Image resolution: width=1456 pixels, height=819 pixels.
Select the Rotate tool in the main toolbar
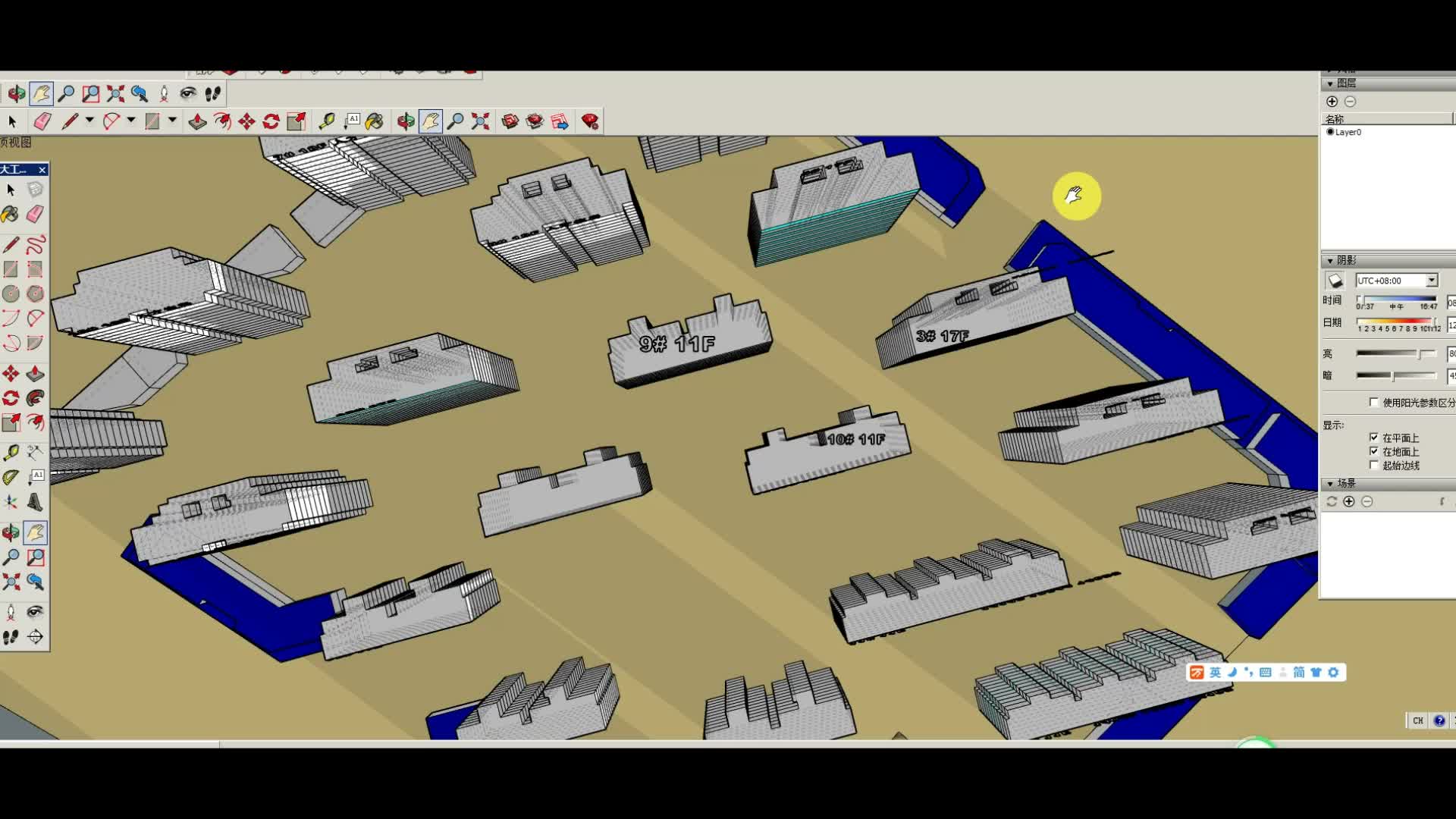pyautogui.click(x=271, y=121)
